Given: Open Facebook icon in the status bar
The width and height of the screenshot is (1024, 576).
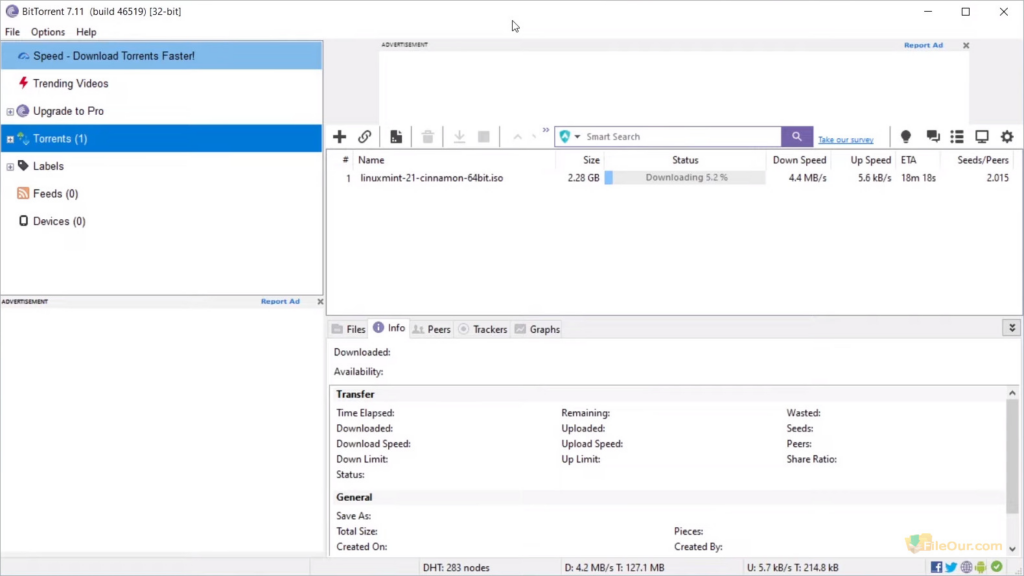Looking at the screenshot, I should tap(937, 567).
